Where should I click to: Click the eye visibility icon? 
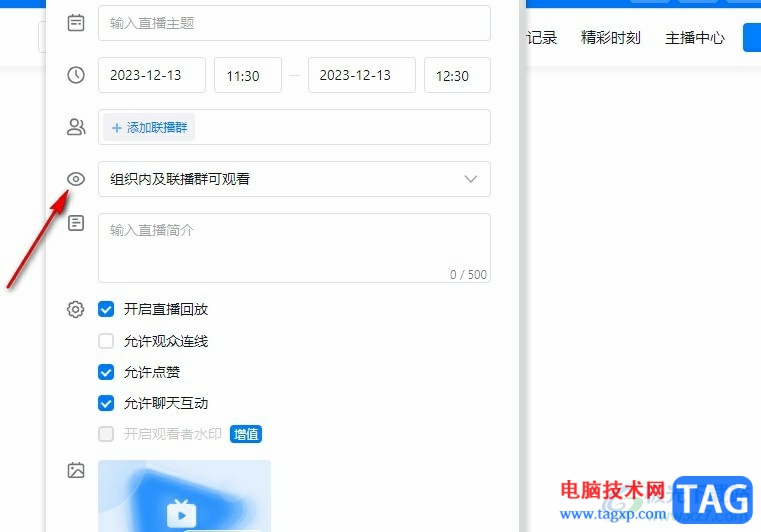(76, 179)
